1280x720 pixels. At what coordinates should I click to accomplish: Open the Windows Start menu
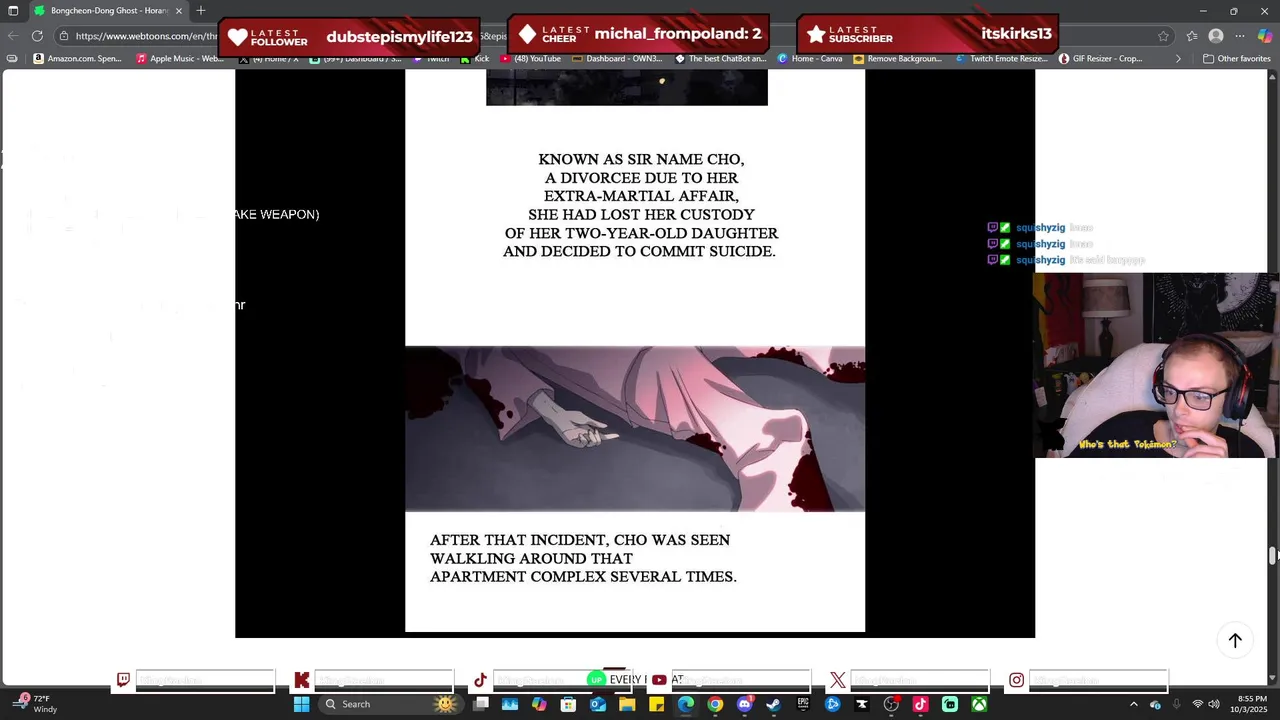click(301, 704)
